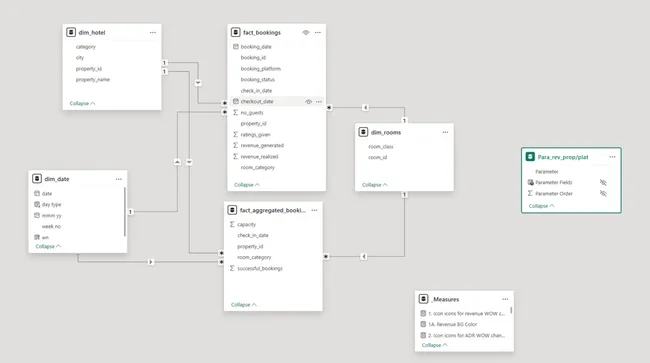Image resolution: width=650 pixels, height=363 pixels.
Task: Select the dim_hotel relationship arrow near fact_bookings
Action: coord(198,83)
